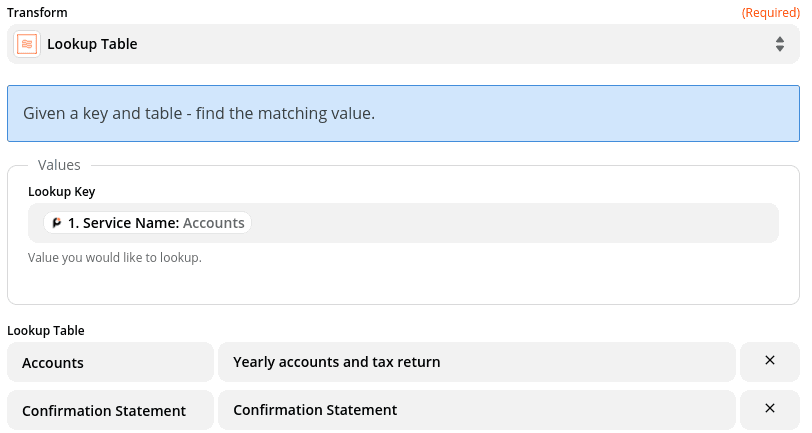The width and height of the screenshot is (812, 433).
Task: Edit the Confirmation Statement key cell
Action: pyautogui.click(x=110, y=410)
